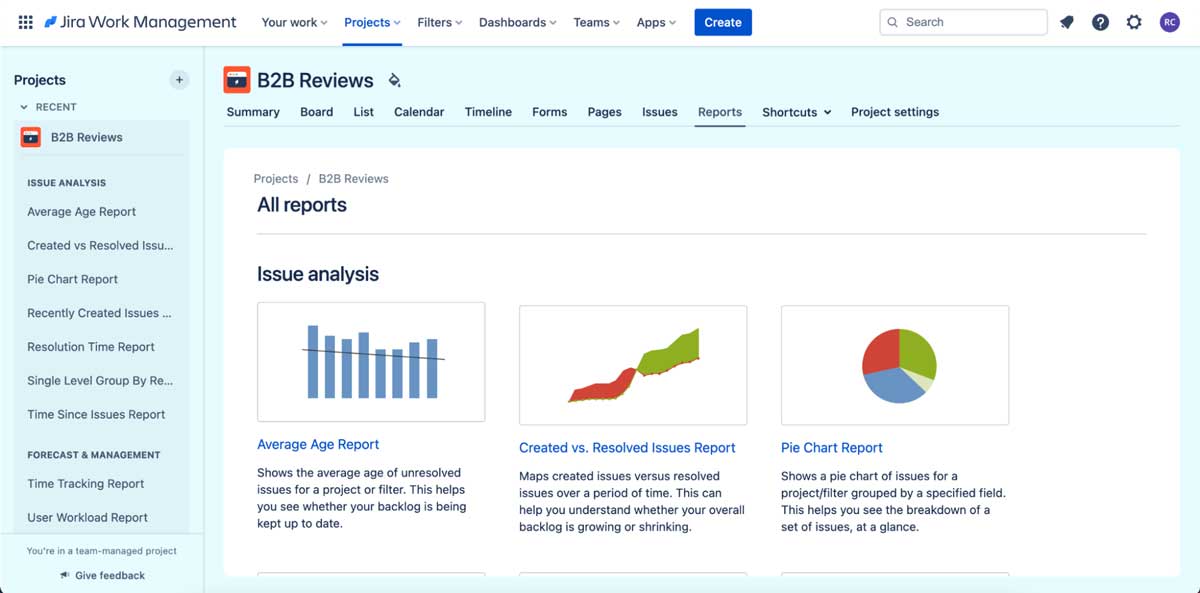This screenshot has height=593, width=1200.
Task: Click the B2B Reviews project avatar in sidebar
Action: (x=31, y=136)
